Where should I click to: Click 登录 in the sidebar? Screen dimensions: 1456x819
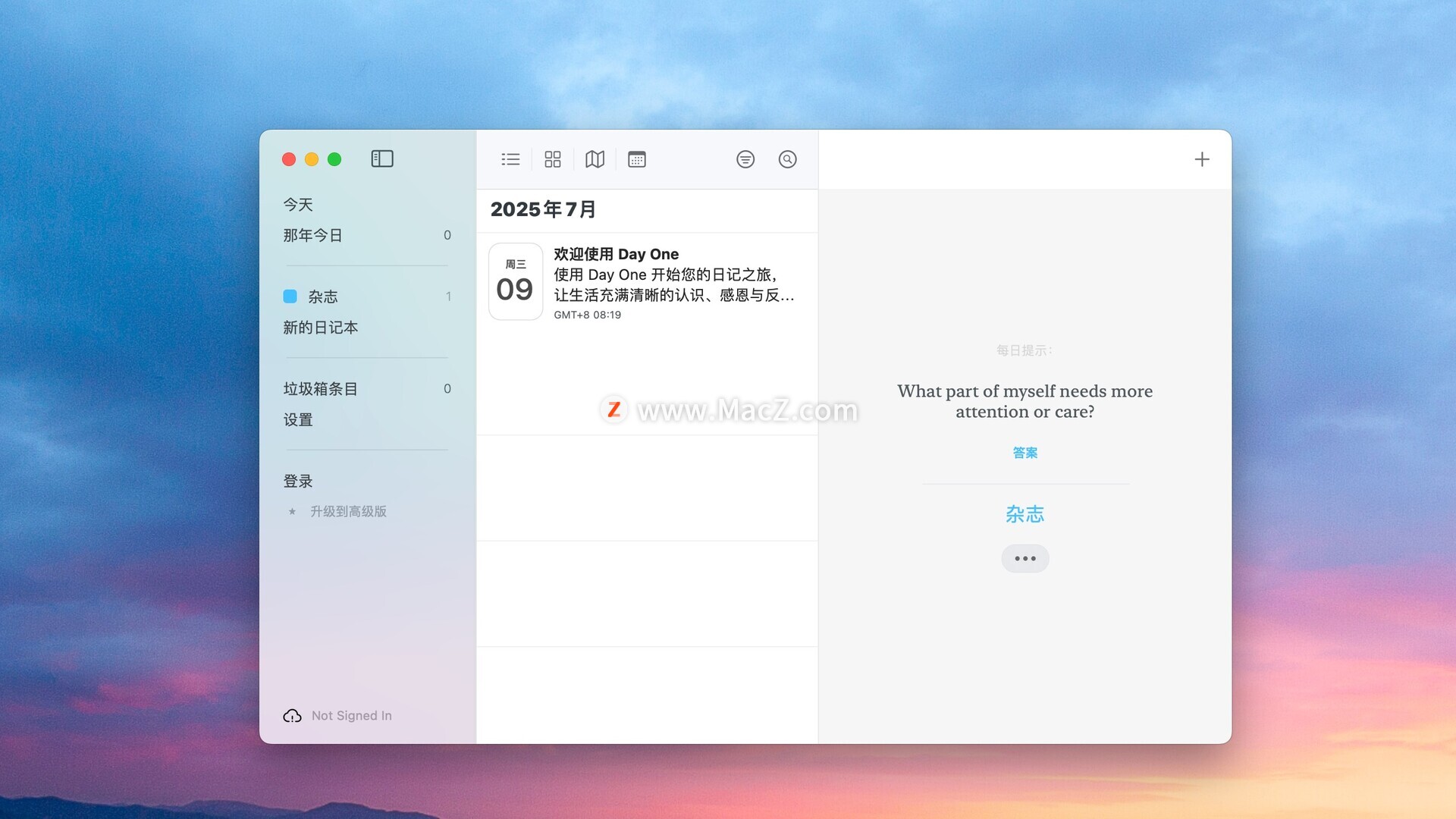[298, 482]
